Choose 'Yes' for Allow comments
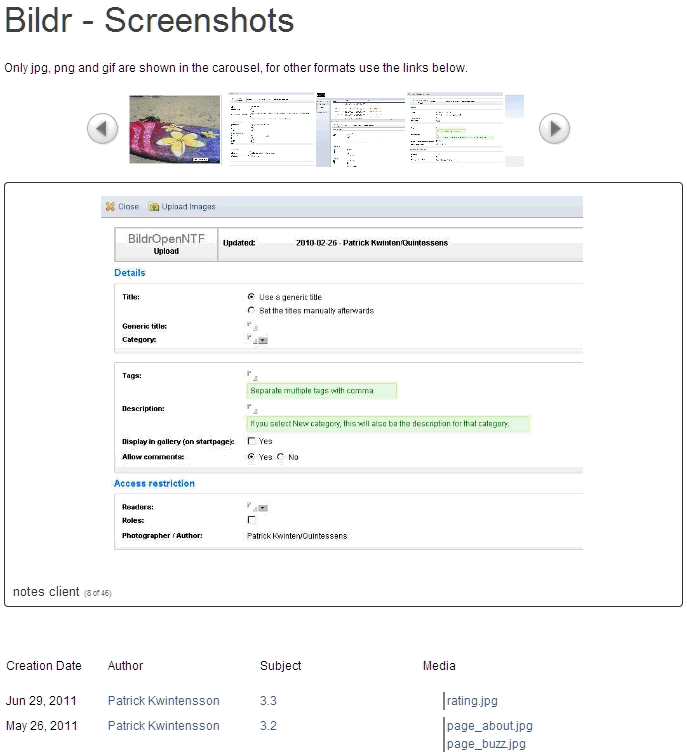The image size is (687, 752). pos(251,457)
